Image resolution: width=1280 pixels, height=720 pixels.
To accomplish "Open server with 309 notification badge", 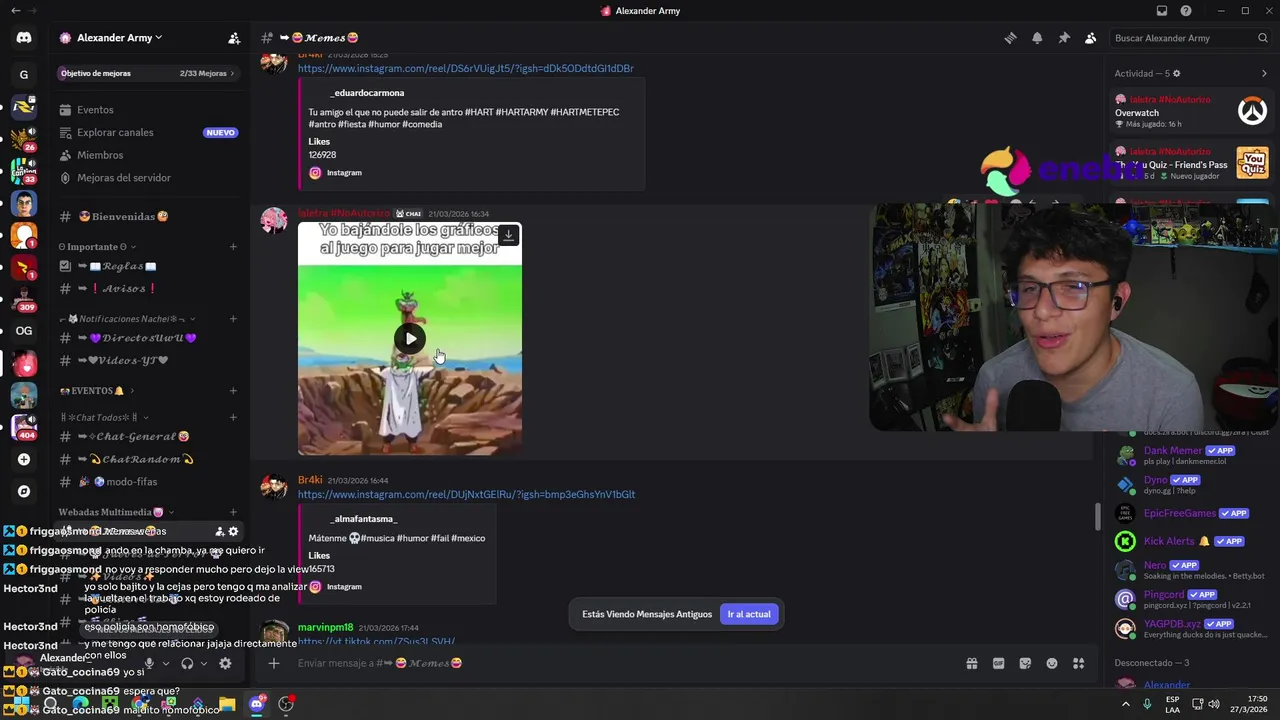I will pyautogui.click(x=24, y=299).
